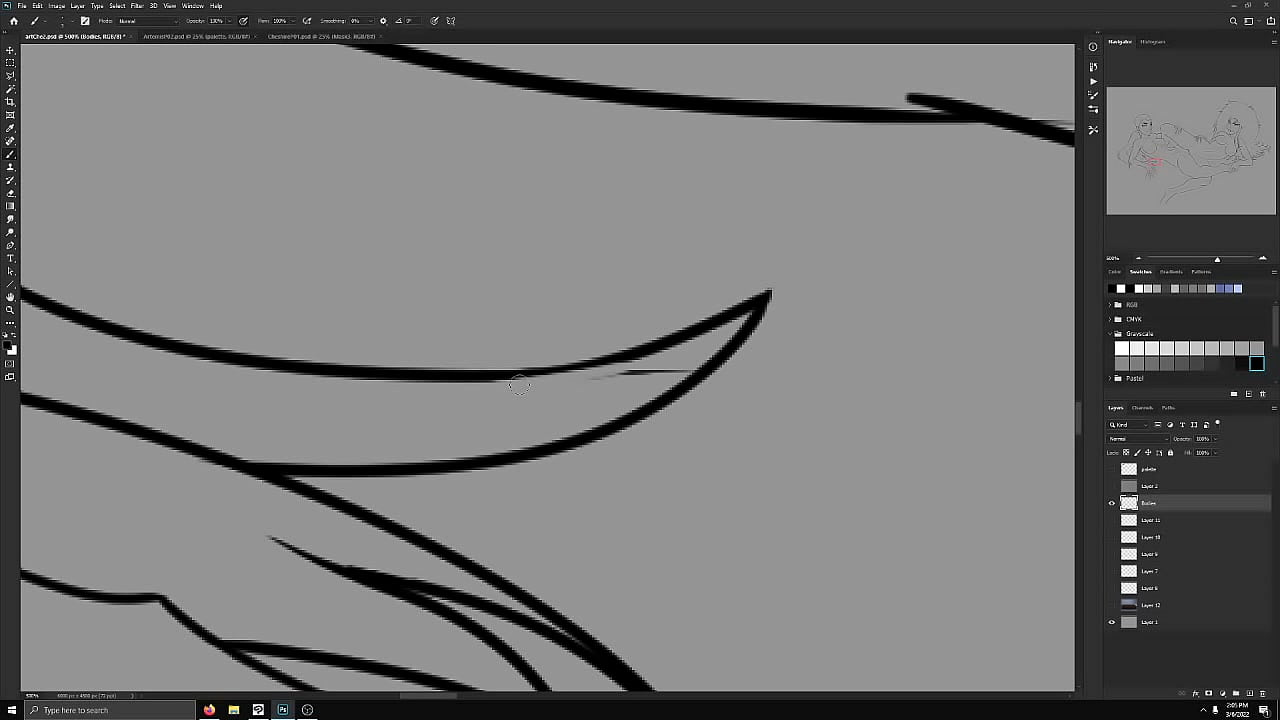Collapse the Grayscale swatch group
This screenshot has width=1280, height=720.
point(1110,334)
